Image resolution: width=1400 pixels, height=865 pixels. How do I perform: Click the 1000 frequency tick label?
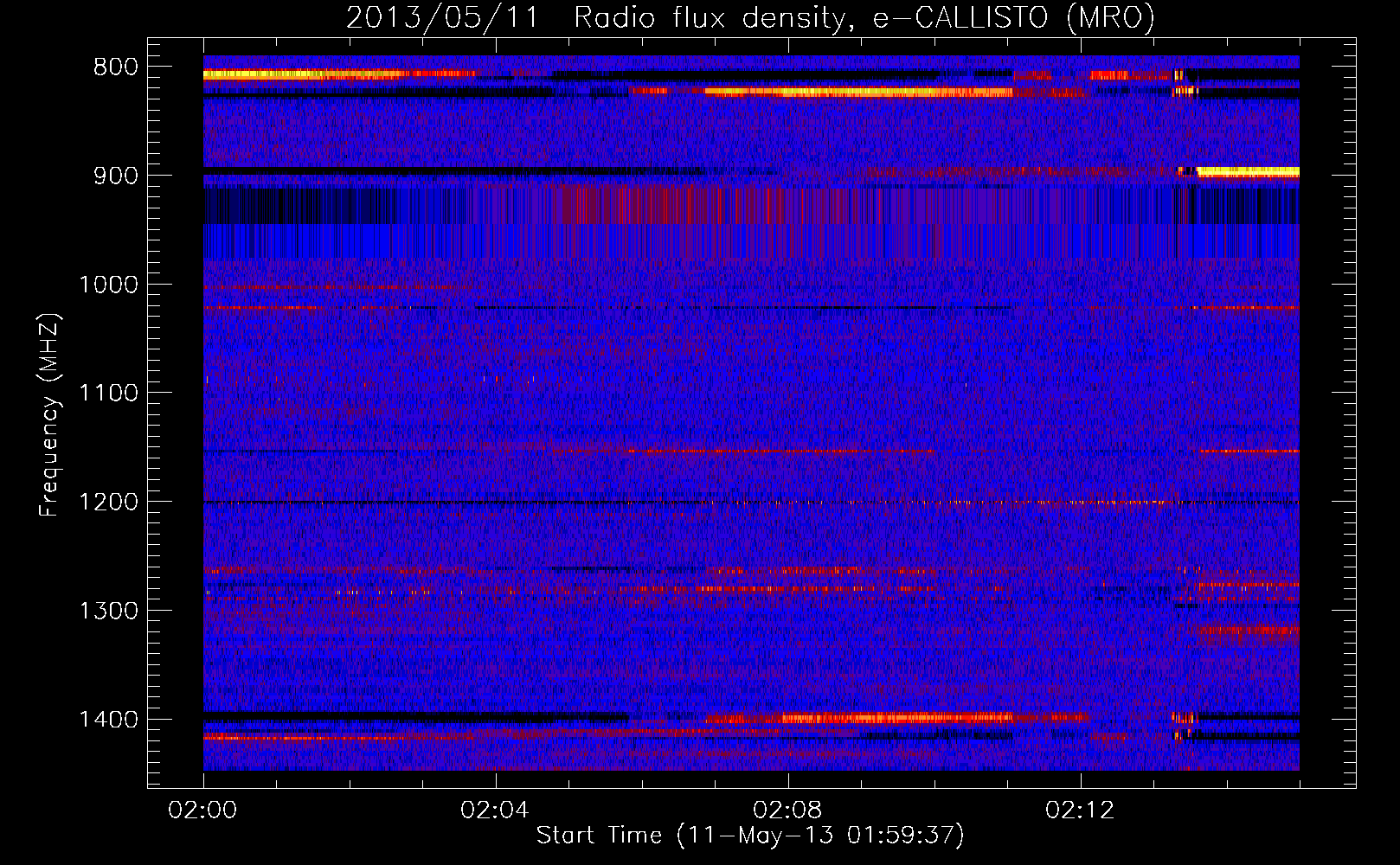click(x=108, y=285)
